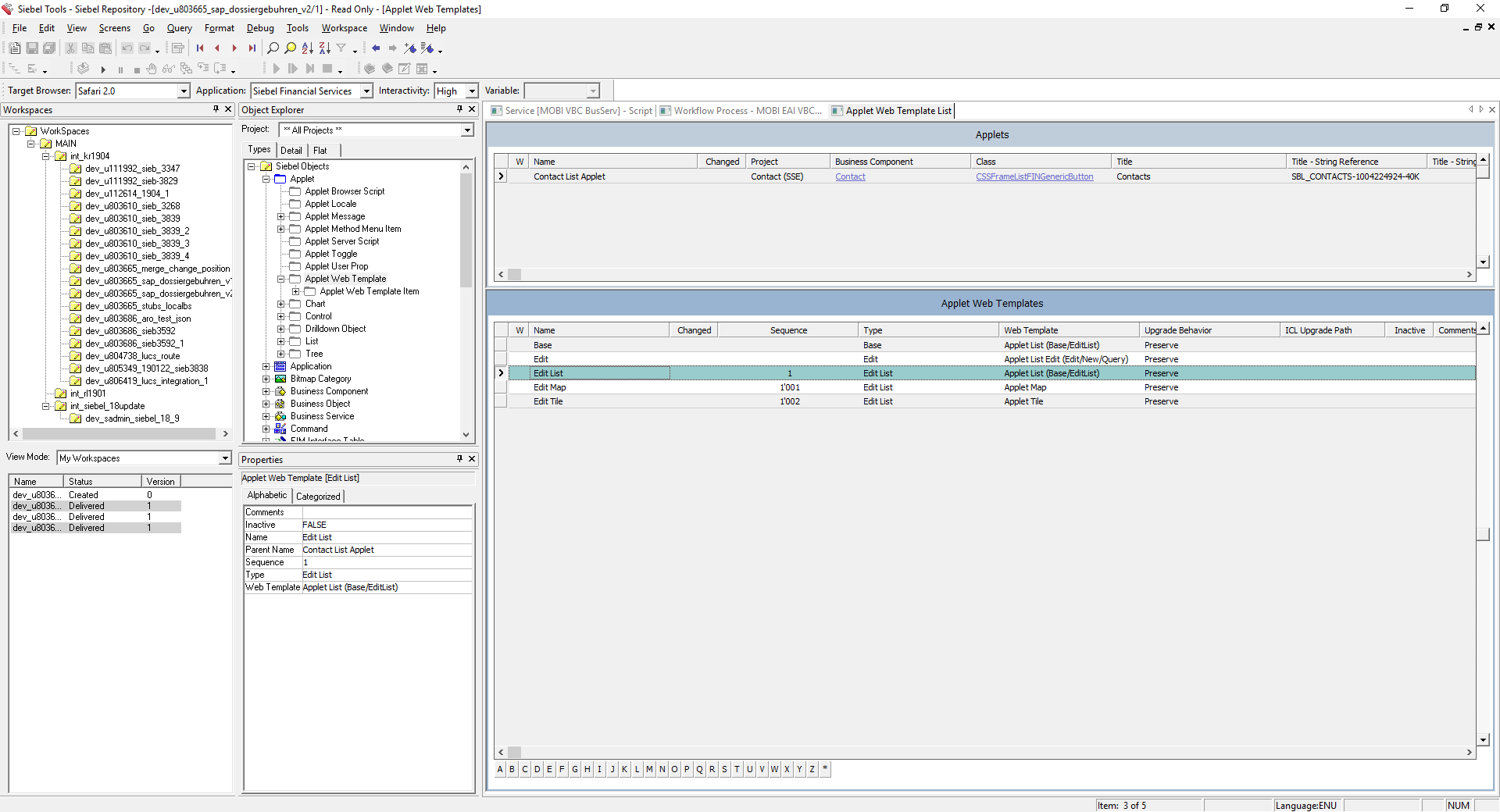
Task: Click the New Record toolbar icon
Action: pos(15,48)
